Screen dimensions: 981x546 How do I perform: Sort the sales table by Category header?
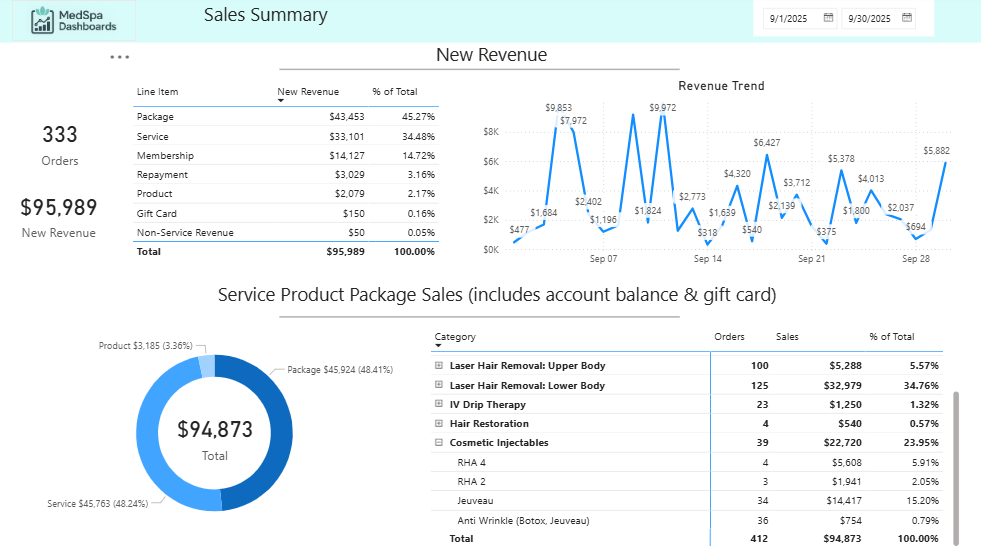point(456,337)
